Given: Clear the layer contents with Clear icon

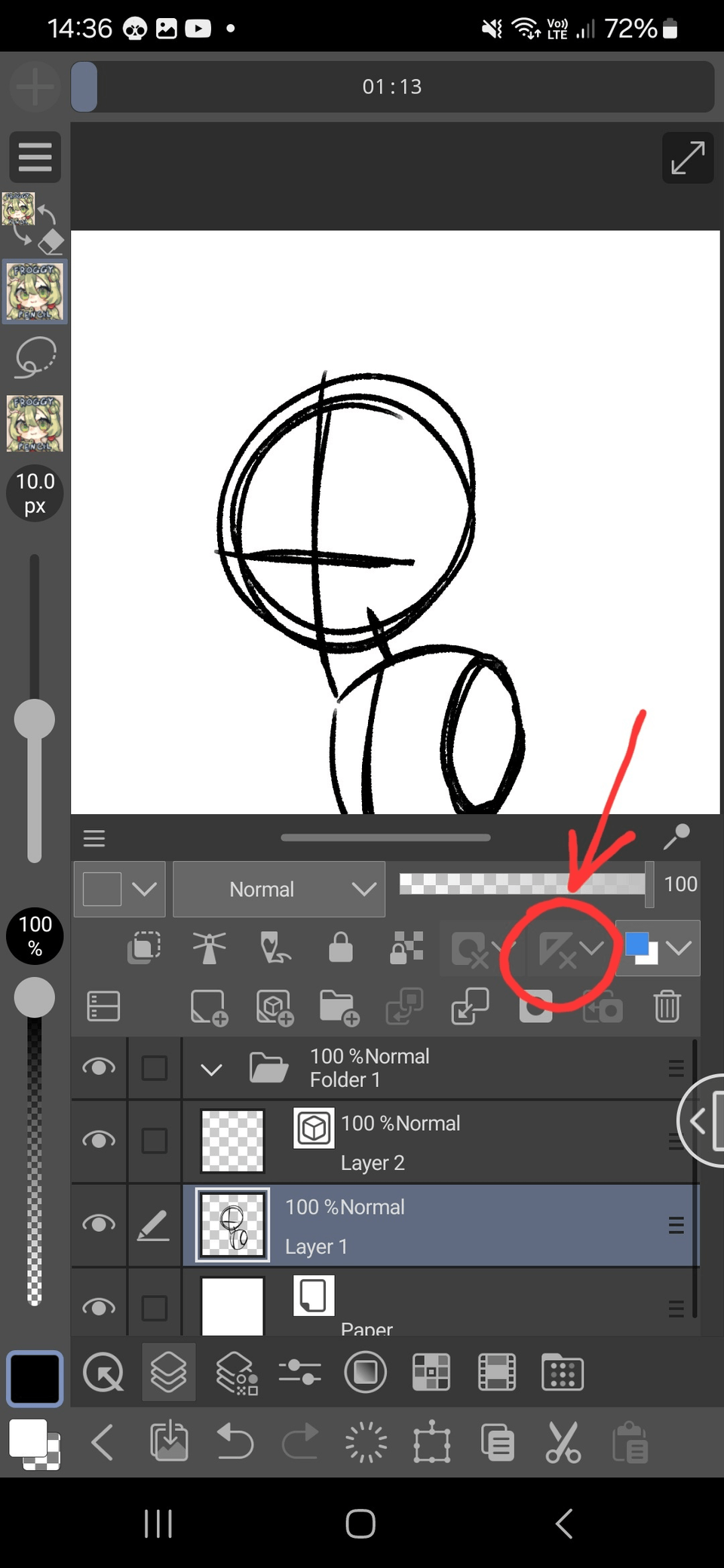Looking at the screenshot, I should pos(366,1442).
